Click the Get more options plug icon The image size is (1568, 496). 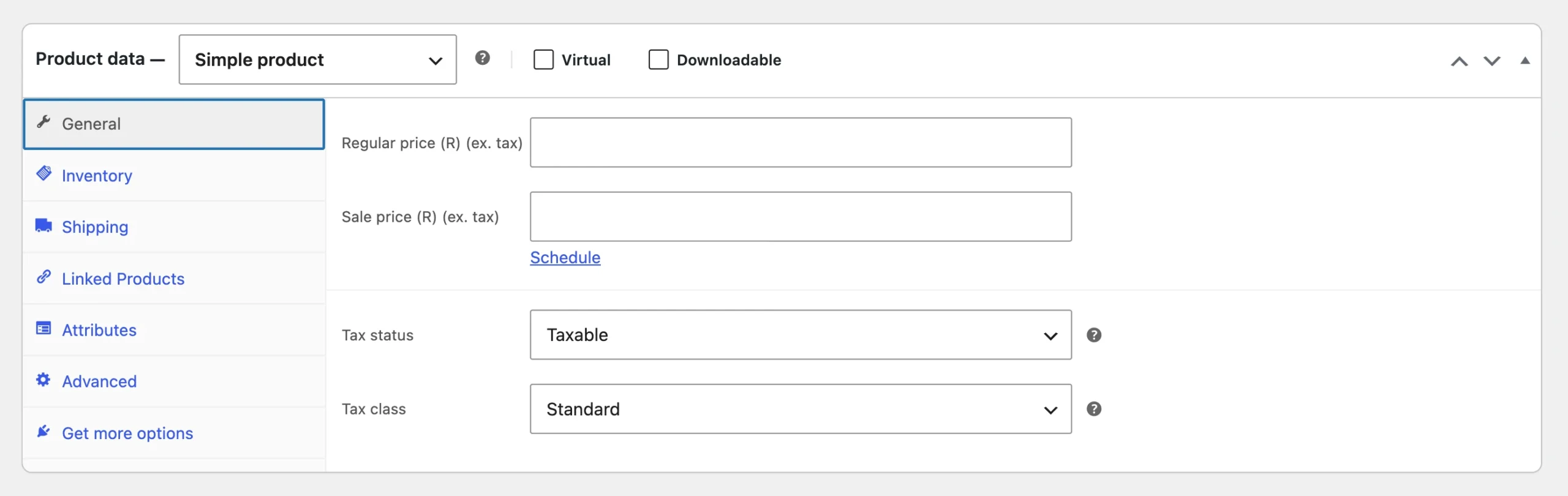[x=43, y=432]
